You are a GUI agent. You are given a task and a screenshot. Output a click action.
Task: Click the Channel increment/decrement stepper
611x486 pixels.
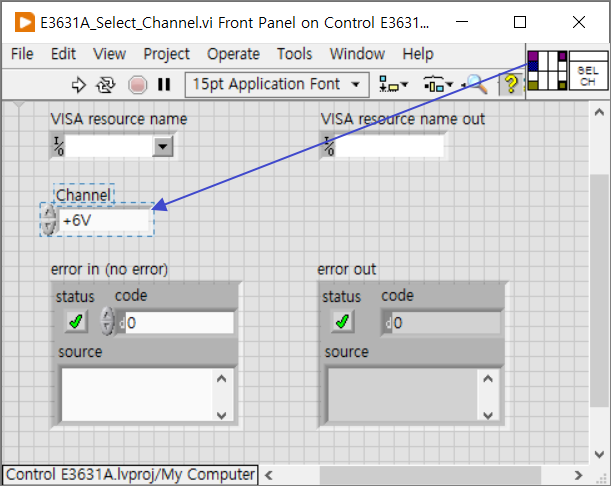[49, 220]
